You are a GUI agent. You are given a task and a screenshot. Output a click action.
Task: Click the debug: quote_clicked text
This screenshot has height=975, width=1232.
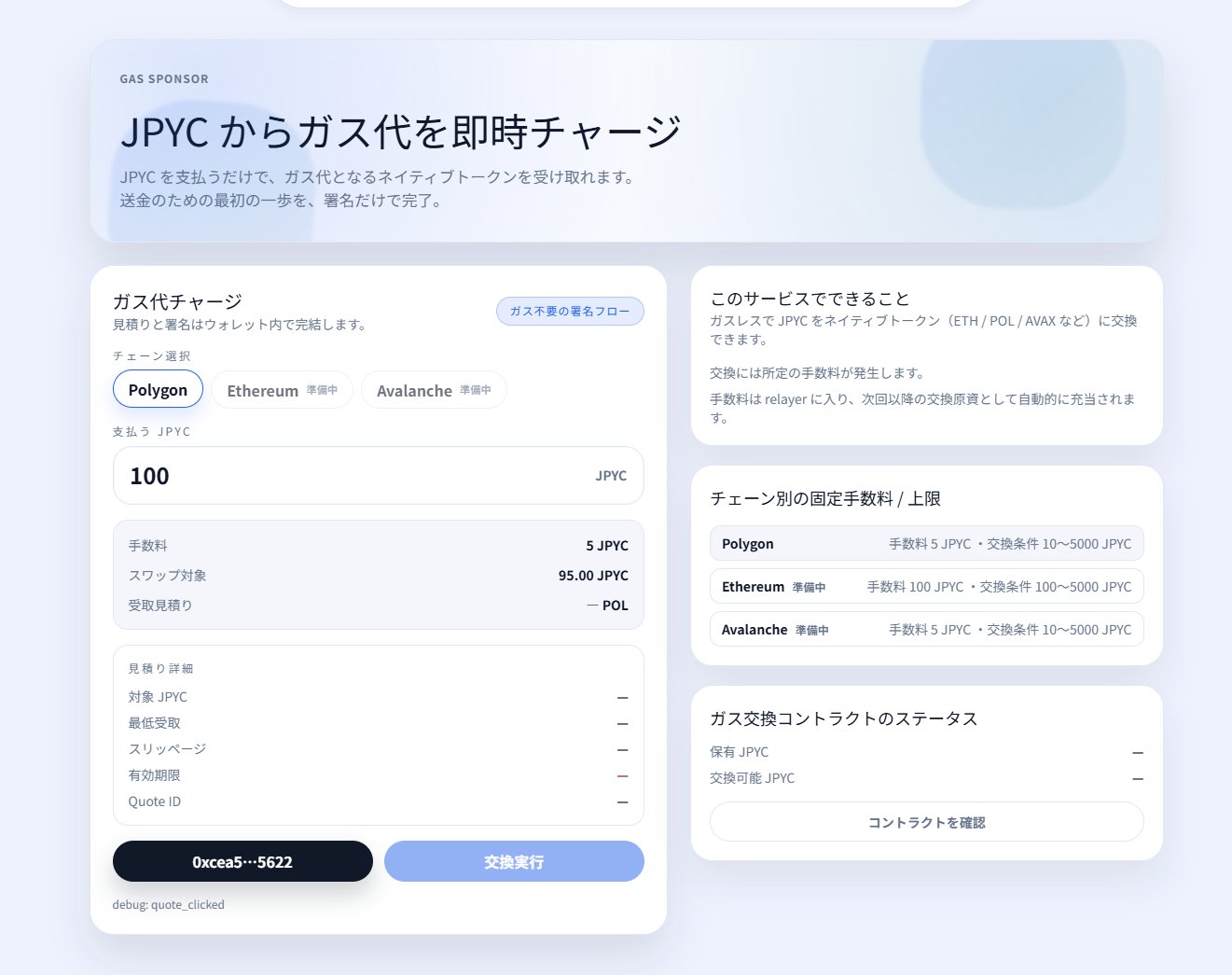(169, 904)
